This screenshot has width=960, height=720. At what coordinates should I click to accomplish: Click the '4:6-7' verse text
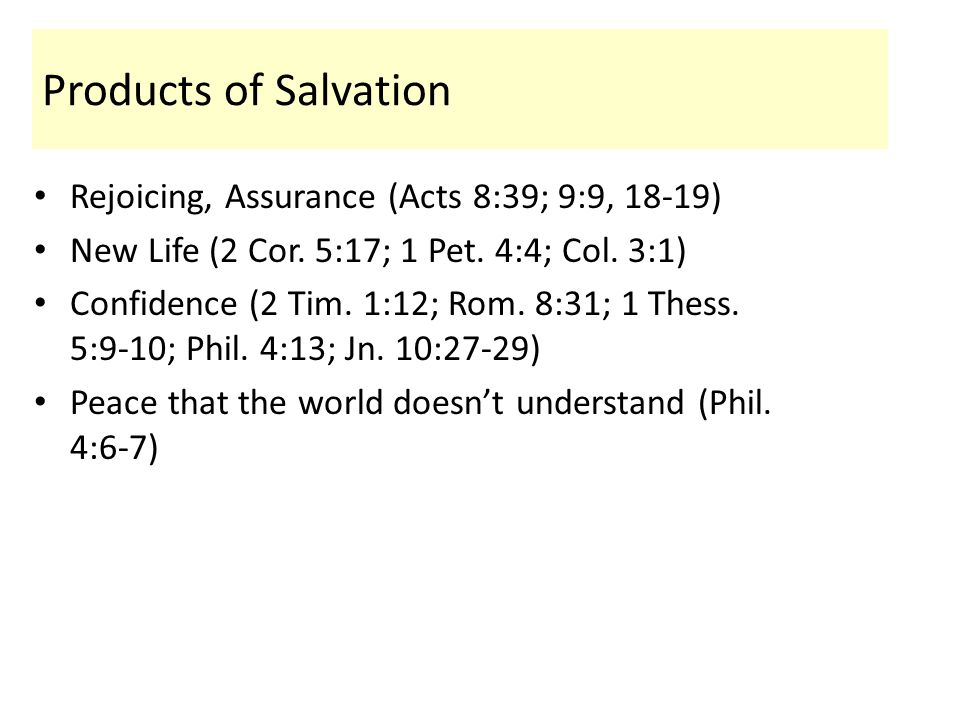(x=108, y=448)
